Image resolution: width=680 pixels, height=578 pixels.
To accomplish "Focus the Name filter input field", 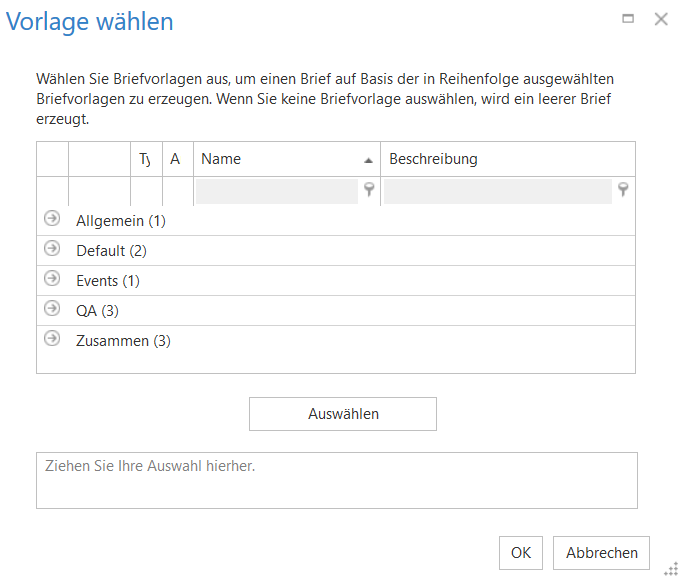I will (x=276, y=191).
